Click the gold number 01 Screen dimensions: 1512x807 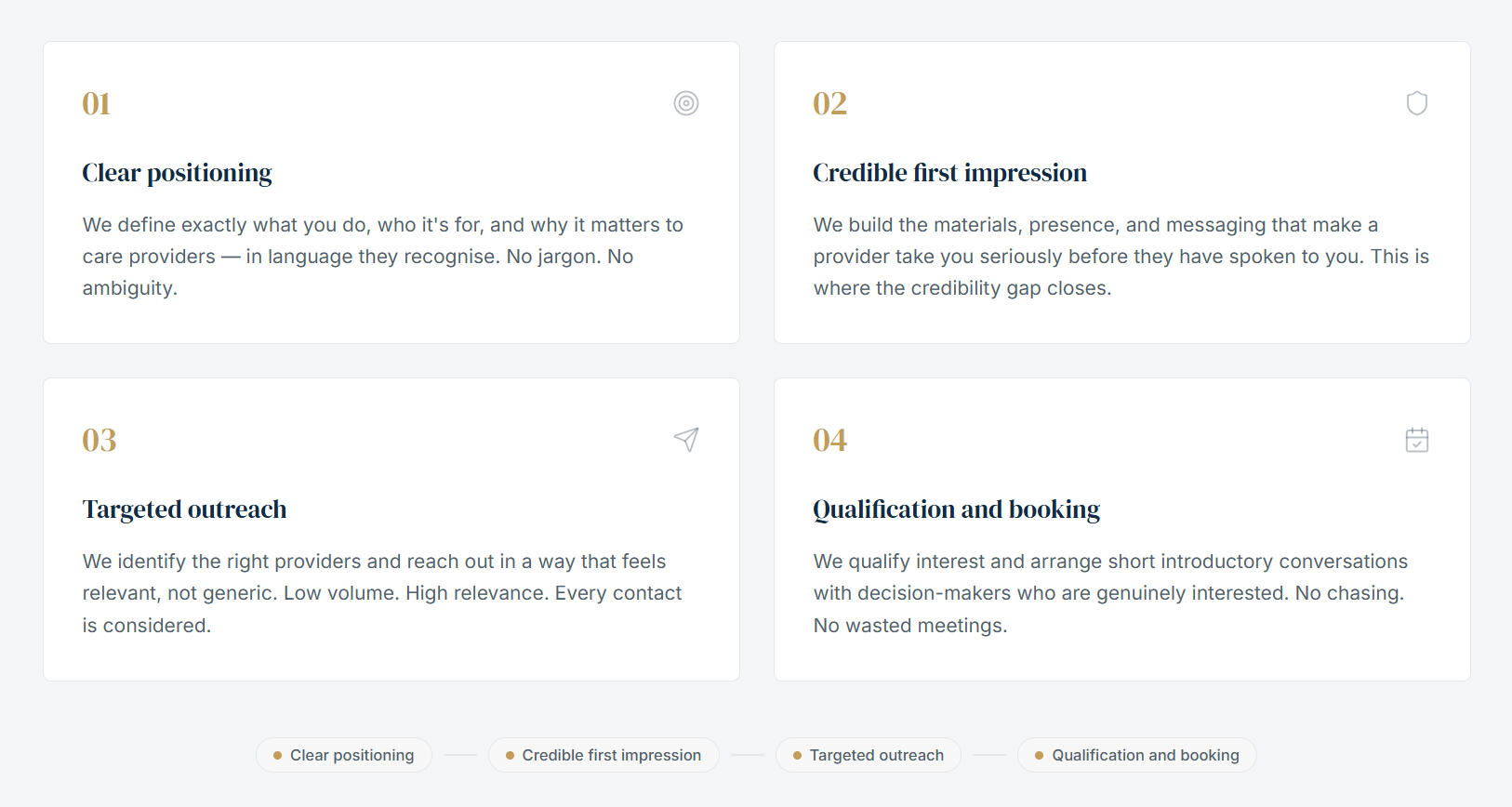pos(97,103)
